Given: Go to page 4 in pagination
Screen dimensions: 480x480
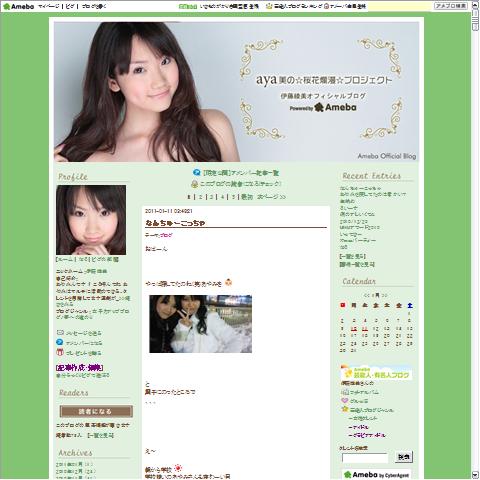Looking at the screenshot, I should click(222, 197).
